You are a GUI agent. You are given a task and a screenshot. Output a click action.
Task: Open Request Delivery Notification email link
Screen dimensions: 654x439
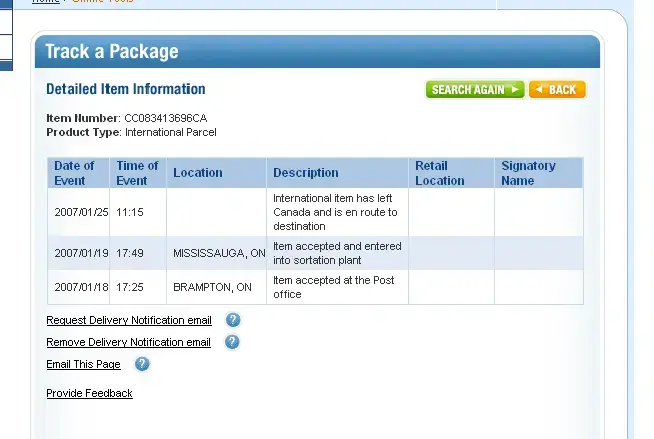129,320
